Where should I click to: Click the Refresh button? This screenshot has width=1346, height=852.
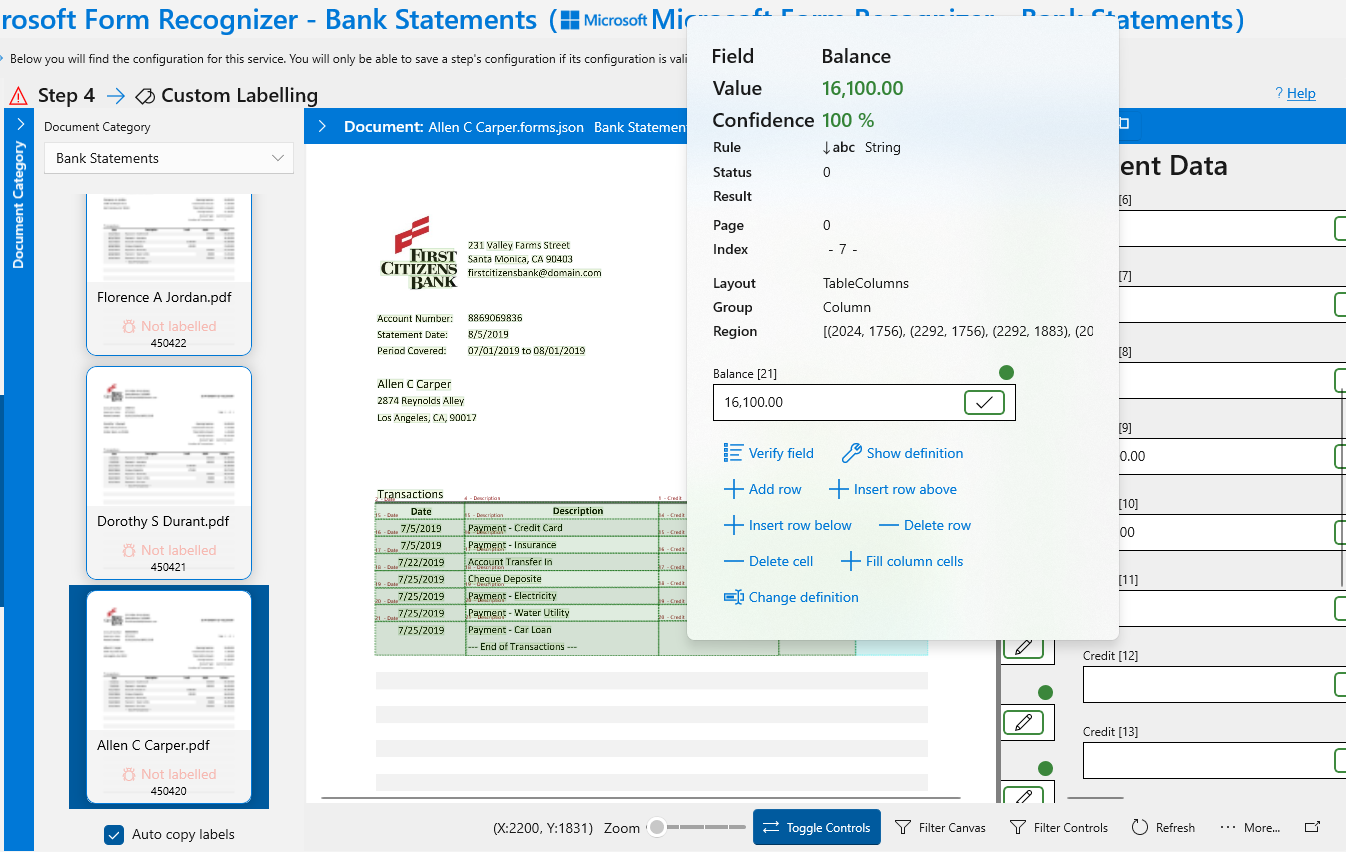coord(1163,828)
